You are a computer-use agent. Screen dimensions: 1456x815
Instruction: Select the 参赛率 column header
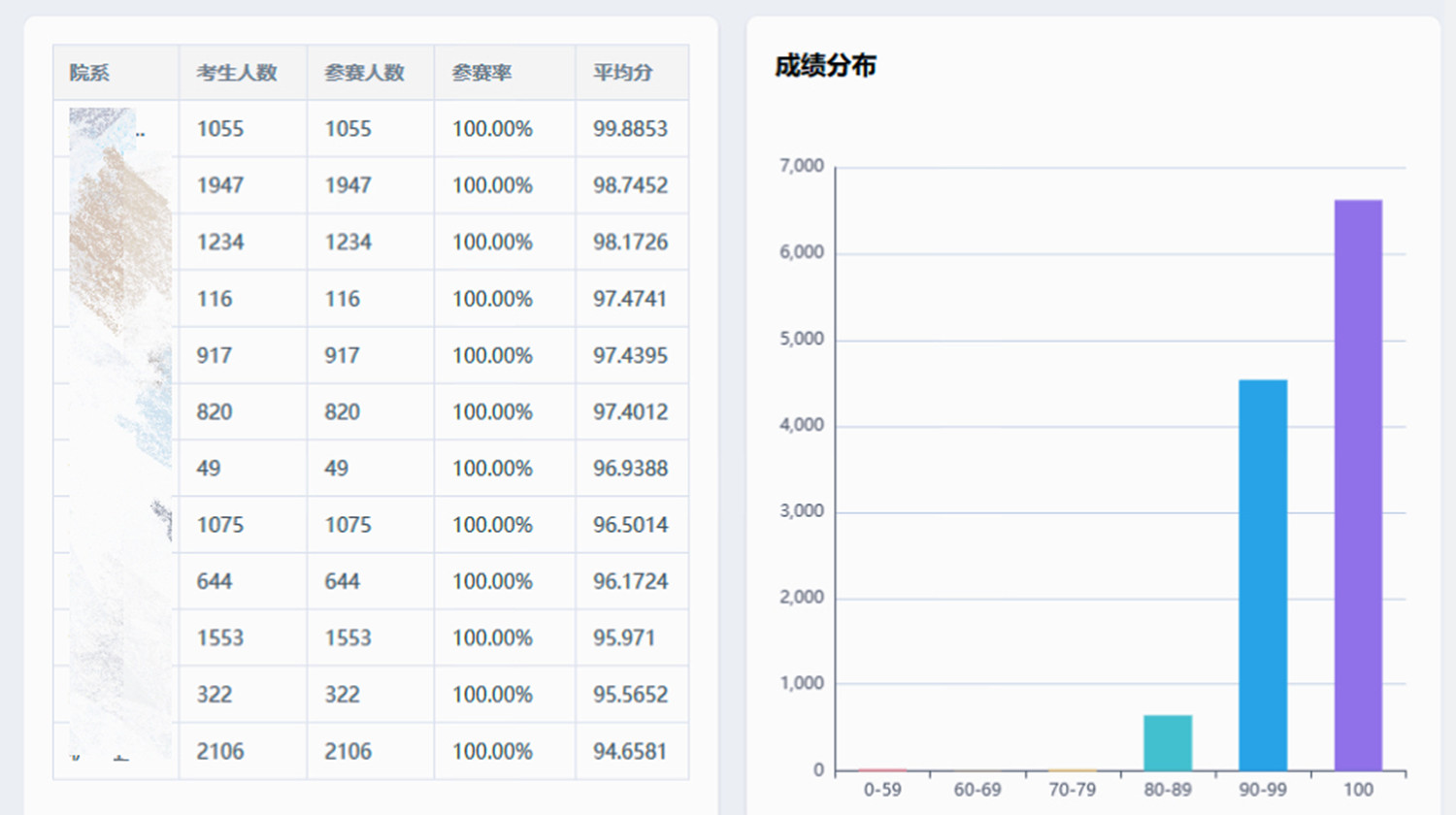481,73
